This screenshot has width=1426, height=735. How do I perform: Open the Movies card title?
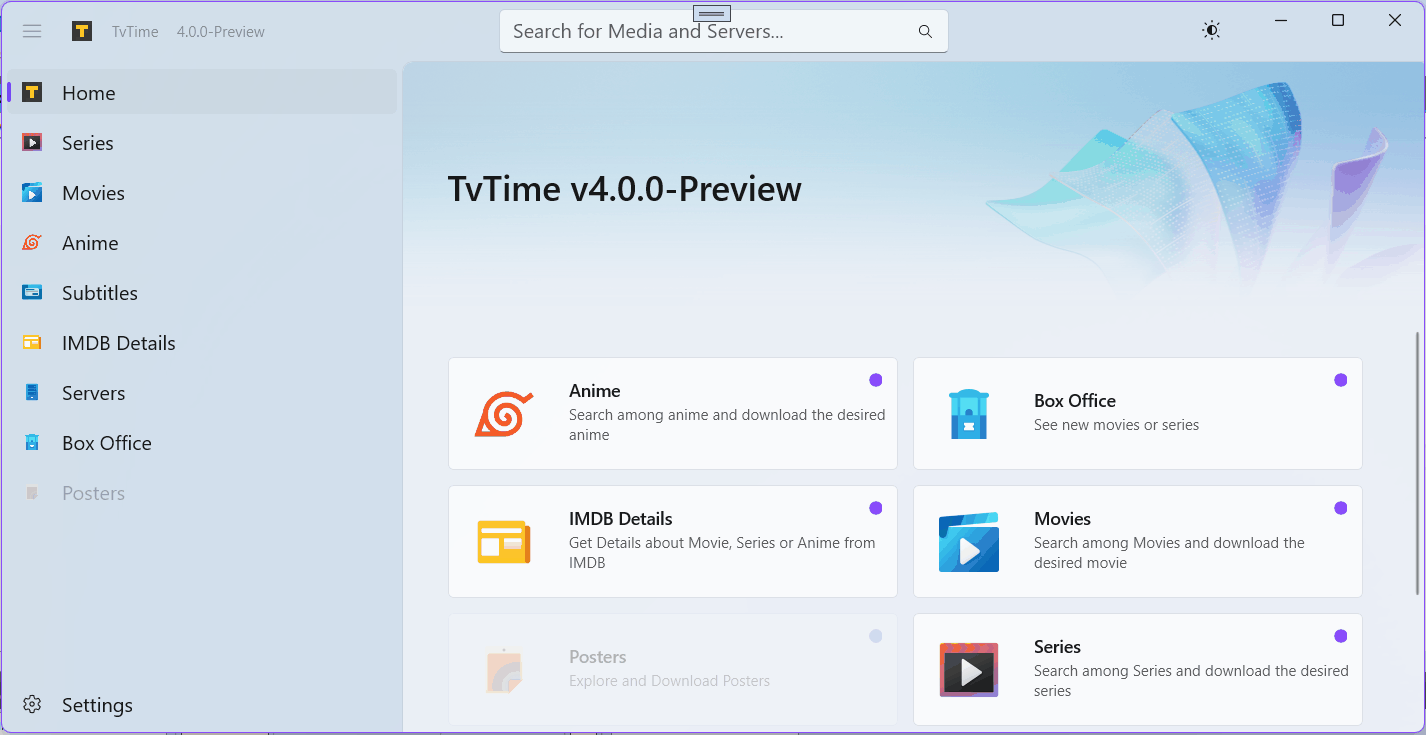1062,519
